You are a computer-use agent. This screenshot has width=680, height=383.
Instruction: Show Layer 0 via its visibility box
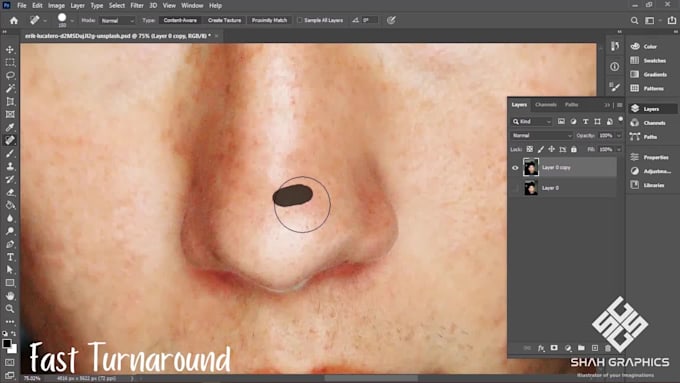(515, 188)
